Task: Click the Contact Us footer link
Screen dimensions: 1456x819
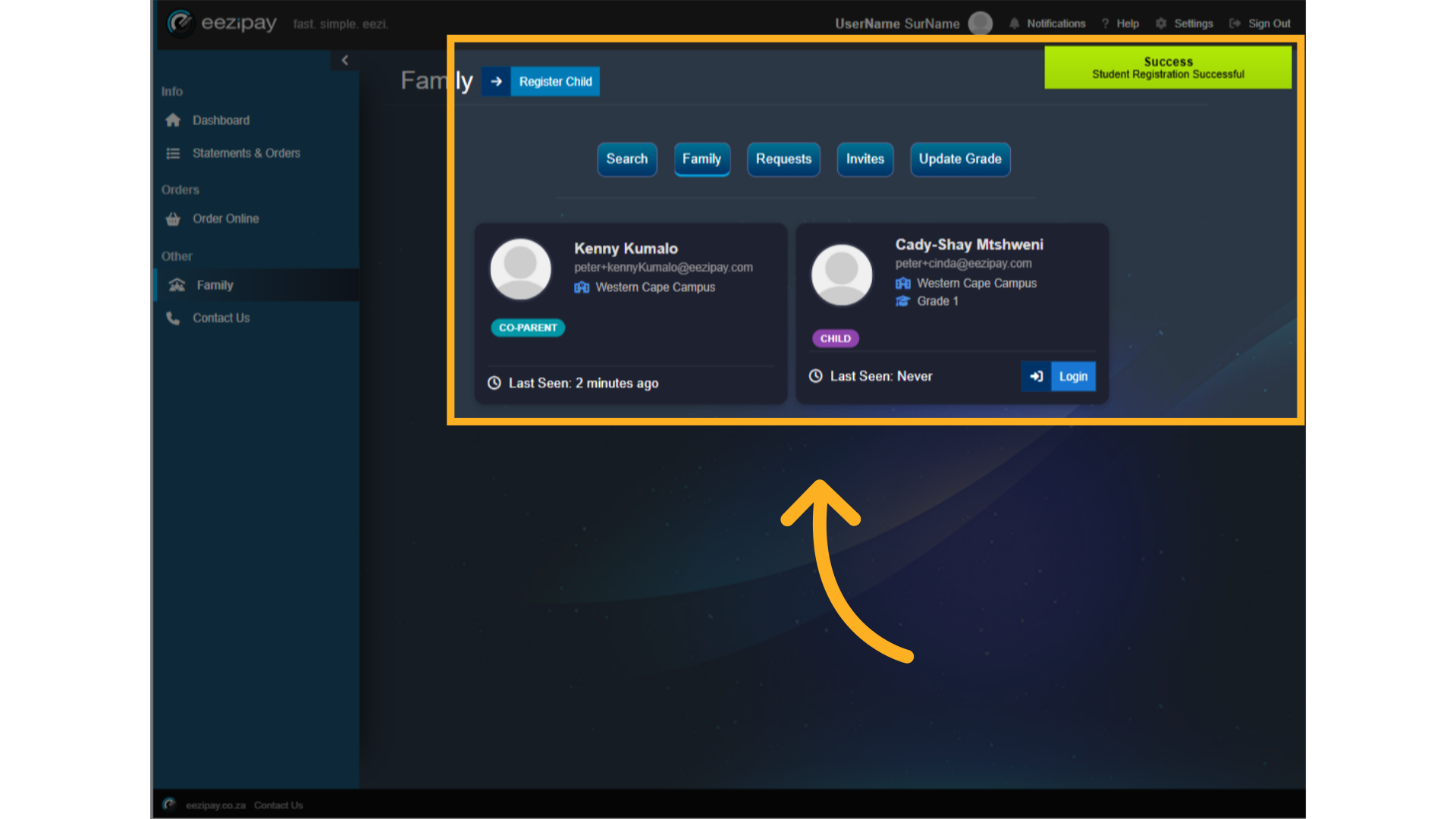Action: coord(278,805)
